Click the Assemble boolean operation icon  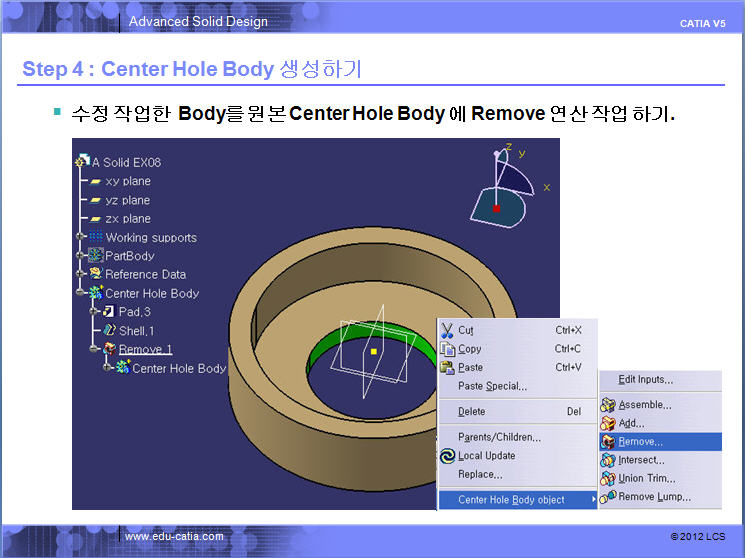[607, 405]
